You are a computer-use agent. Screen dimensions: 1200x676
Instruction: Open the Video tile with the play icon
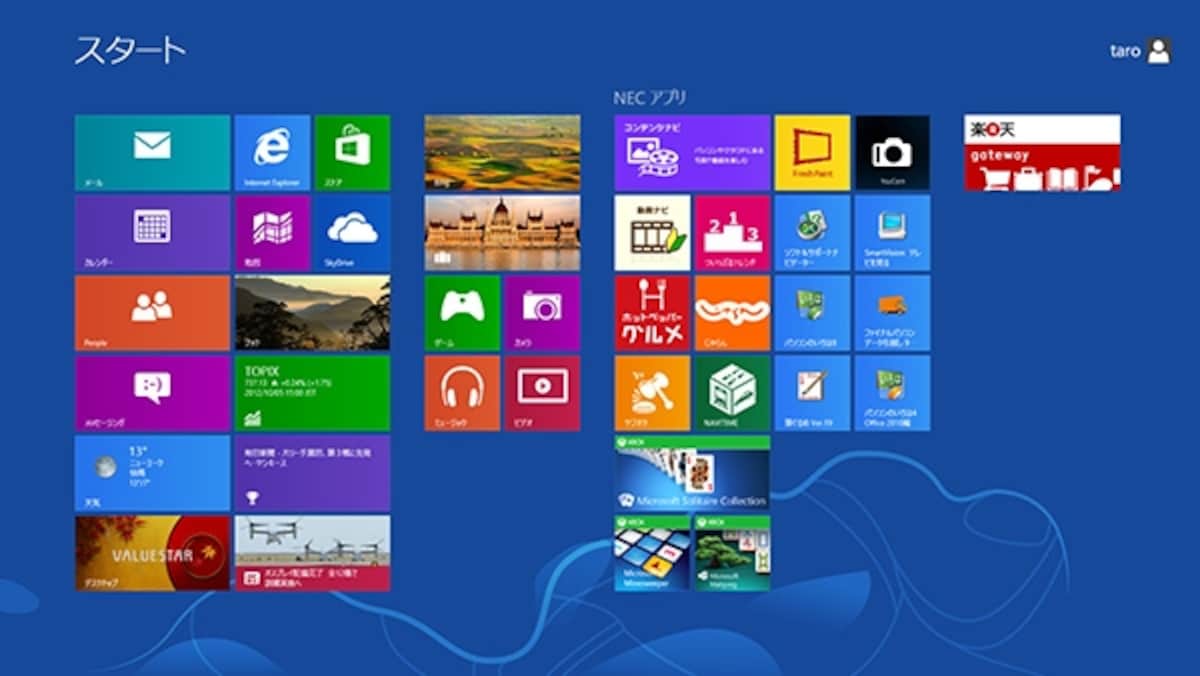click(x=542, y=392)
